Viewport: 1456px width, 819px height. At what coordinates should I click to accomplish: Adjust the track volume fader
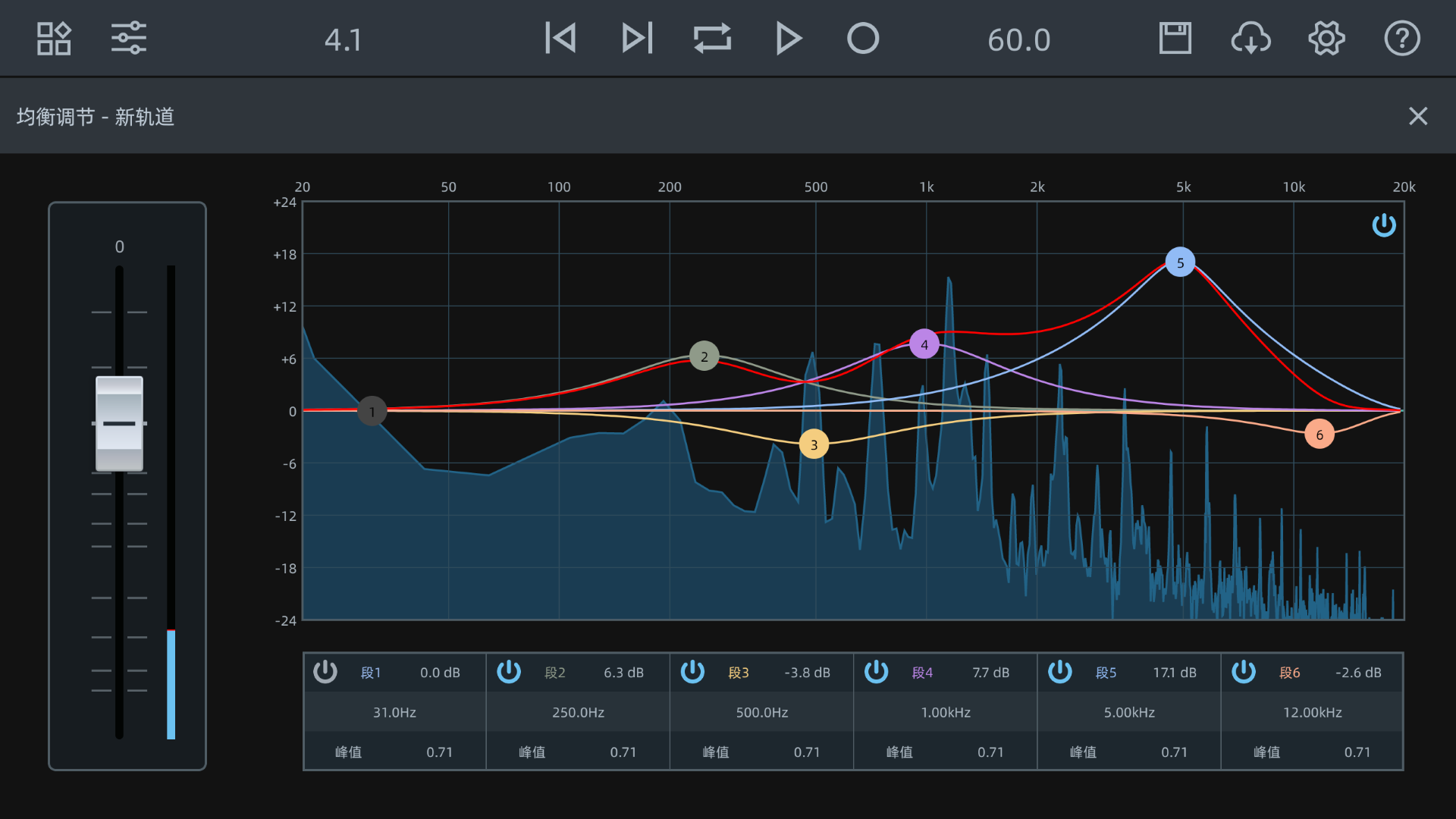[x=119, y=423]
